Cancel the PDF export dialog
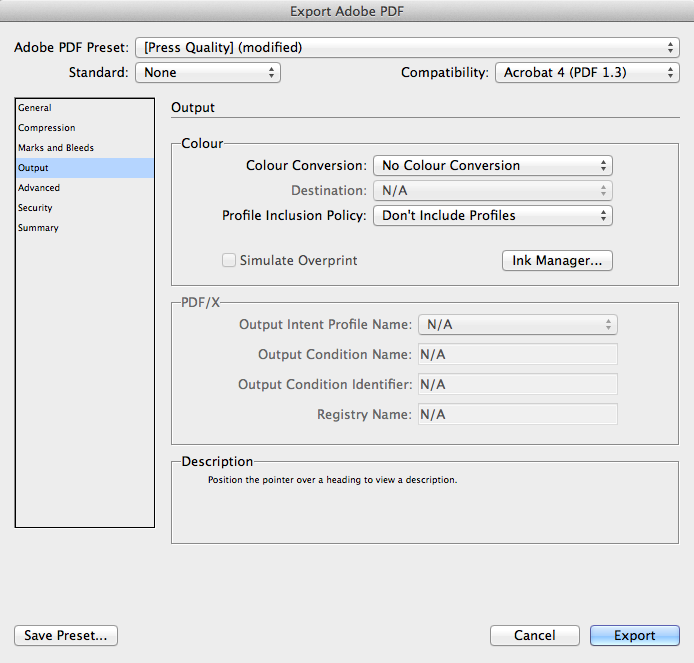694x663 pixels. (535, 636)
